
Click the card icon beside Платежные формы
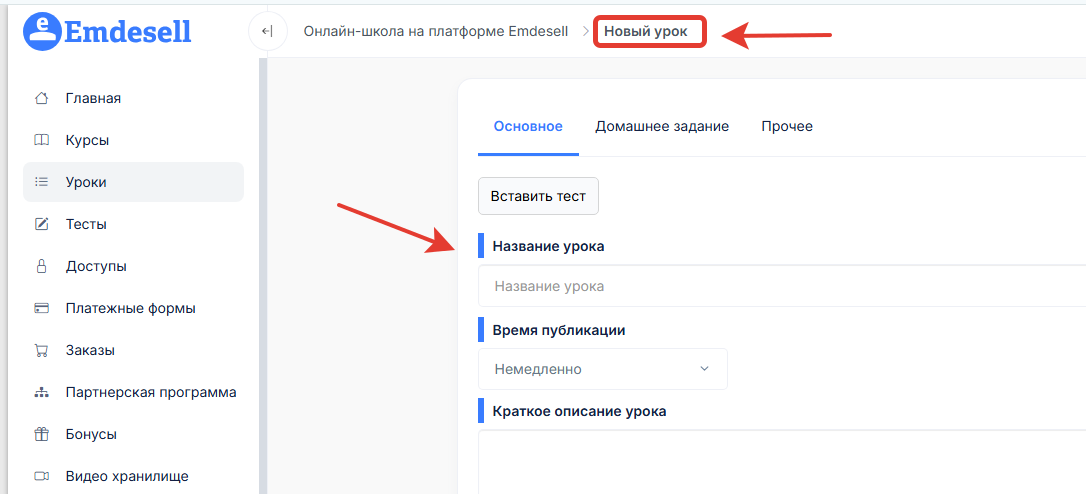tap(42, 308)
